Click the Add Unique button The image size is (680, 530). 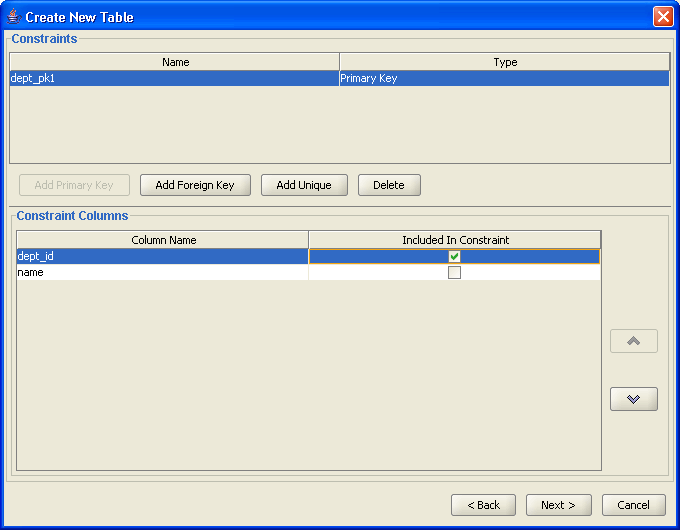point(304,185)
